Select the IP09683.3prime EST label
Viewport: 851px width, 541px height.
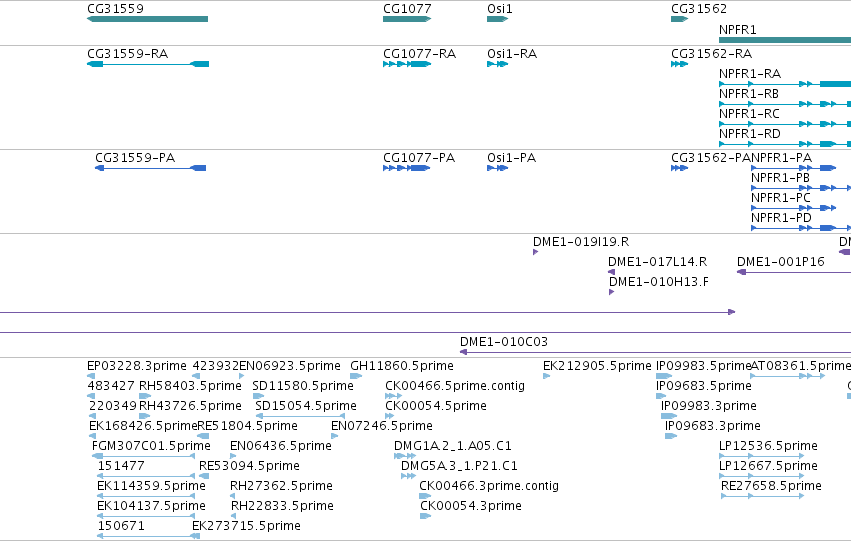[713, 426]
